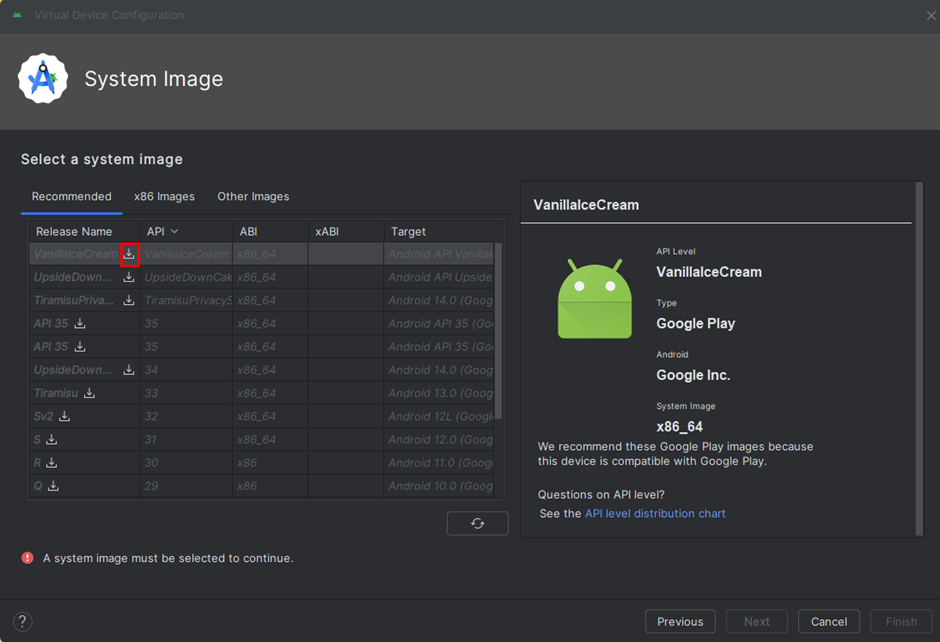Image resolution: width=940 pixels, height=642 pixels.
Task: Download the VanillaIceCream system image
Action: 129,254
